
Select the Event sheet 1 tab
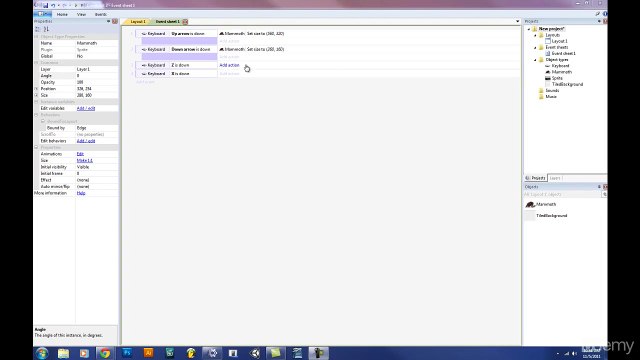click(167, 22)
